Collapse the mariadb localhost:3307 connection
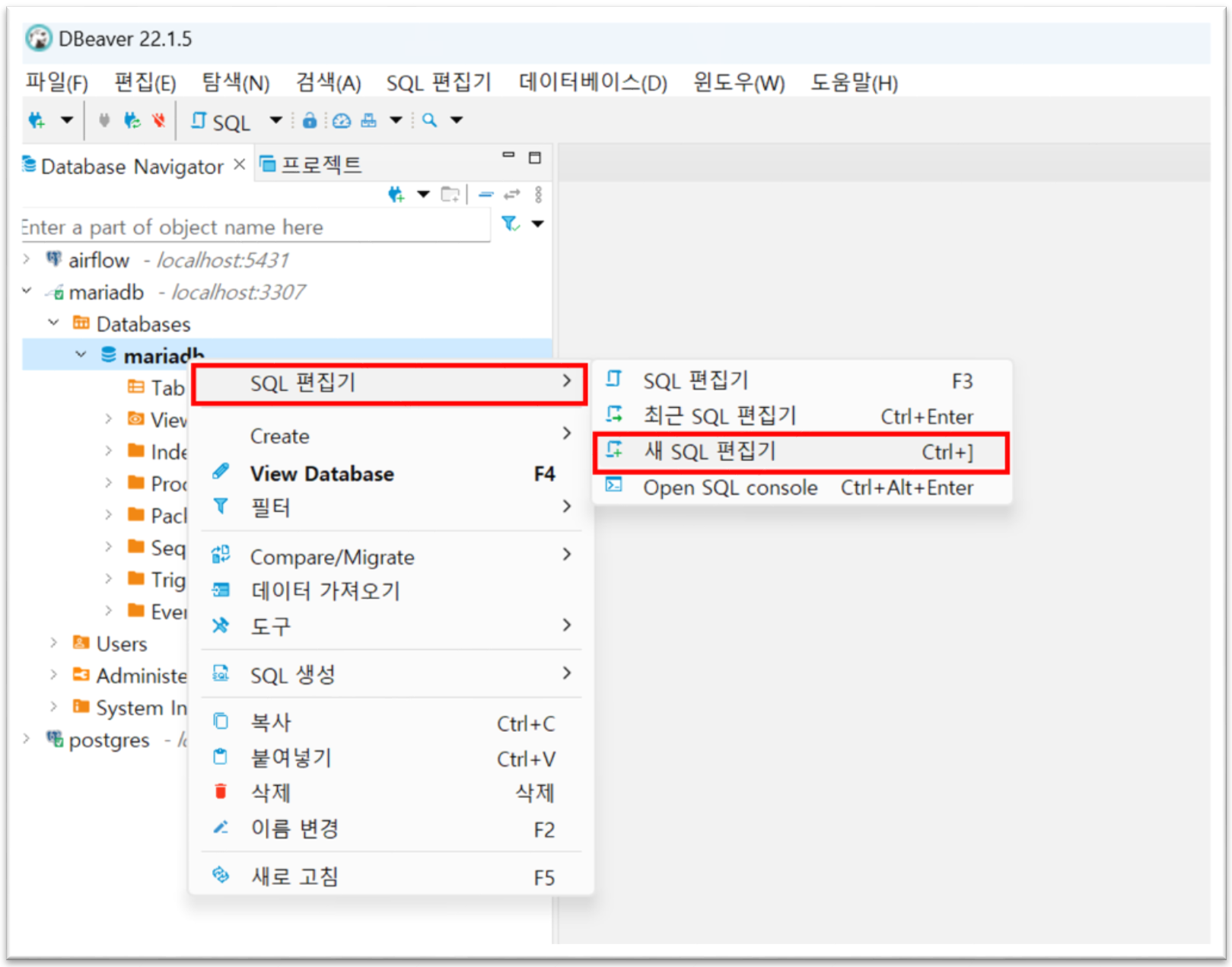 27,291
